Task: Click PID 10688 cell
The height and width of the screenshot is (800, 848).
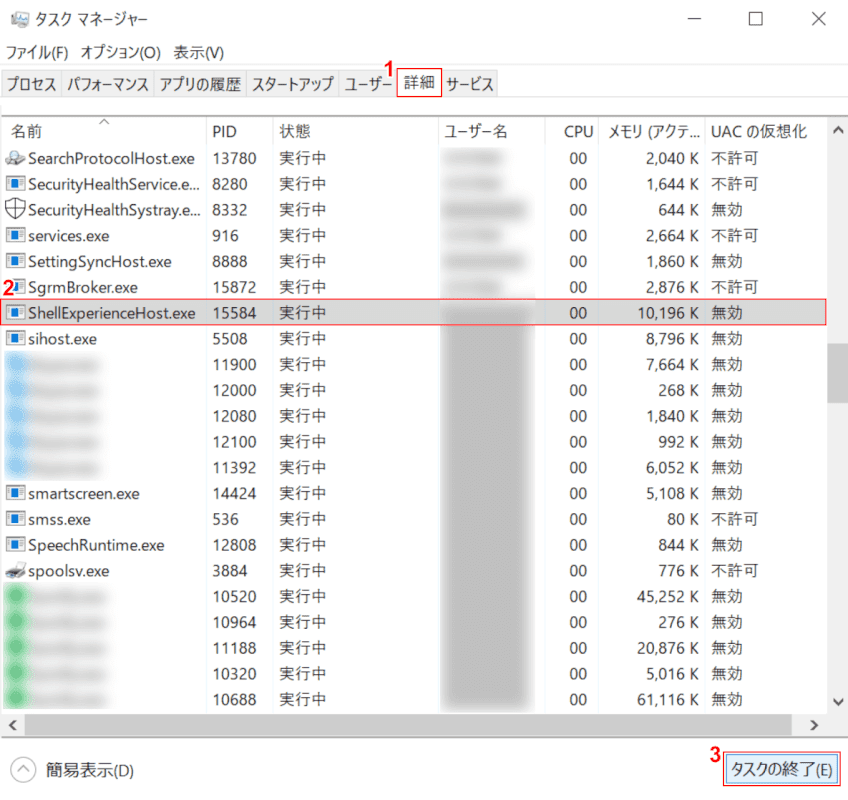Action: point(234,699)
